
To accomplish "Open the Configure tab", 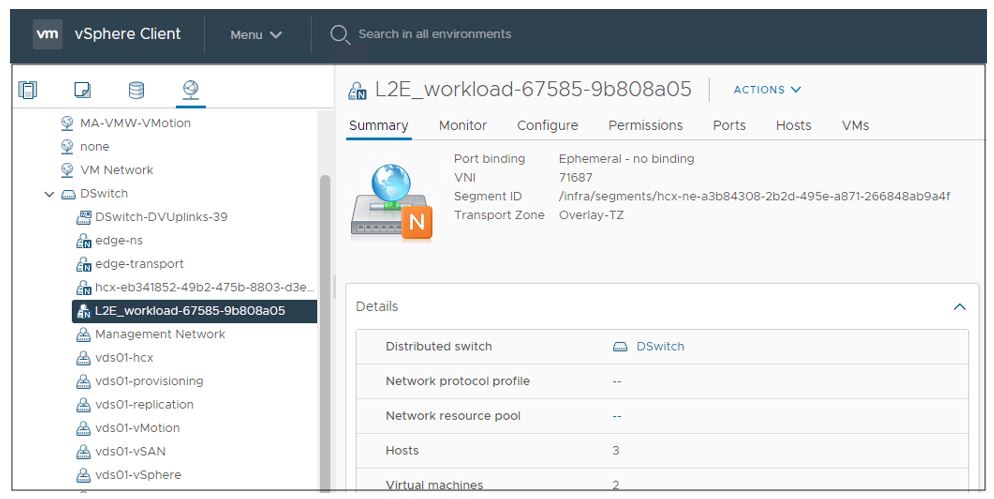I will [548, 126].
